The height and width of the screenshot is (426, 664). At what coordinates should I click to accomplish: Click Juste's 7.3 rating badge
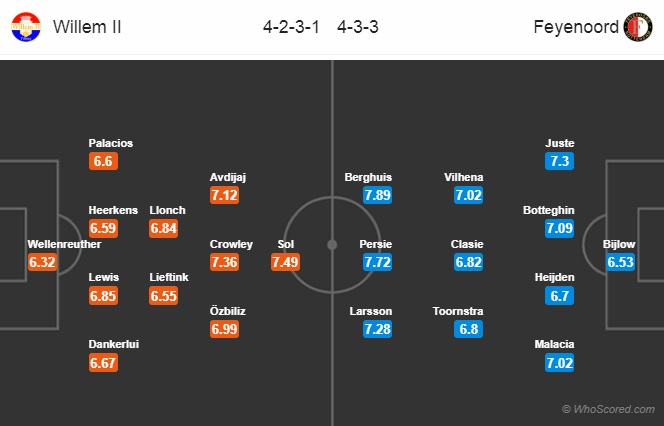559,161
